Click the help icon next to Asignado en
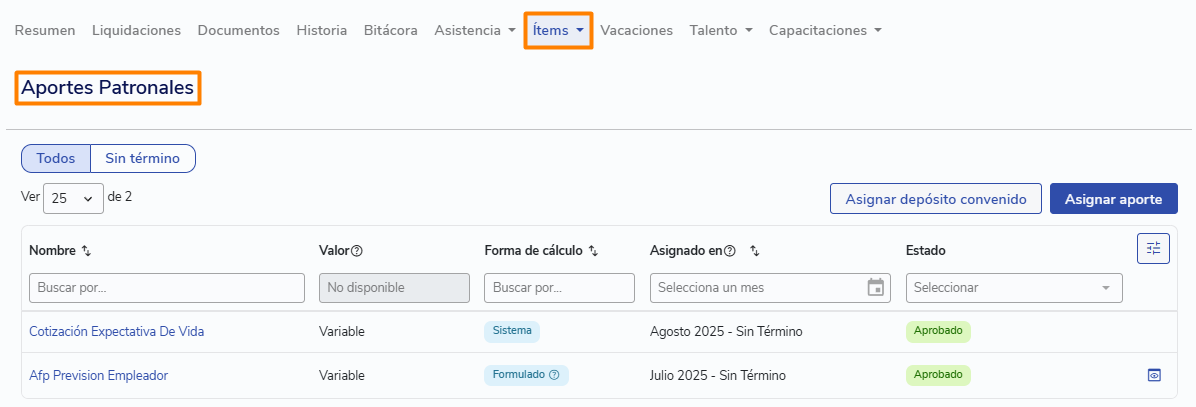 pyautogui.click(x=729, y=251)
